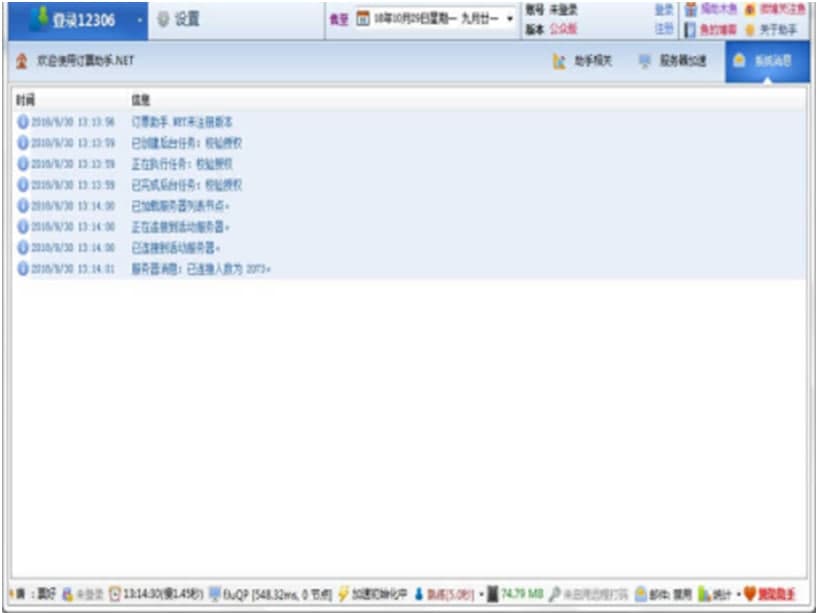Click the red 公众版 version link
Viewport: 818px width, 615px height.
[563, 29]
